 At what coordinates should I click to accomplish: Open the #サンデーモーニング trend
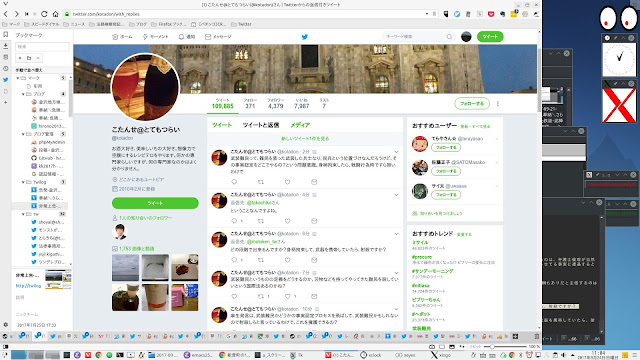pyautogui.click(x=433, y=271)
